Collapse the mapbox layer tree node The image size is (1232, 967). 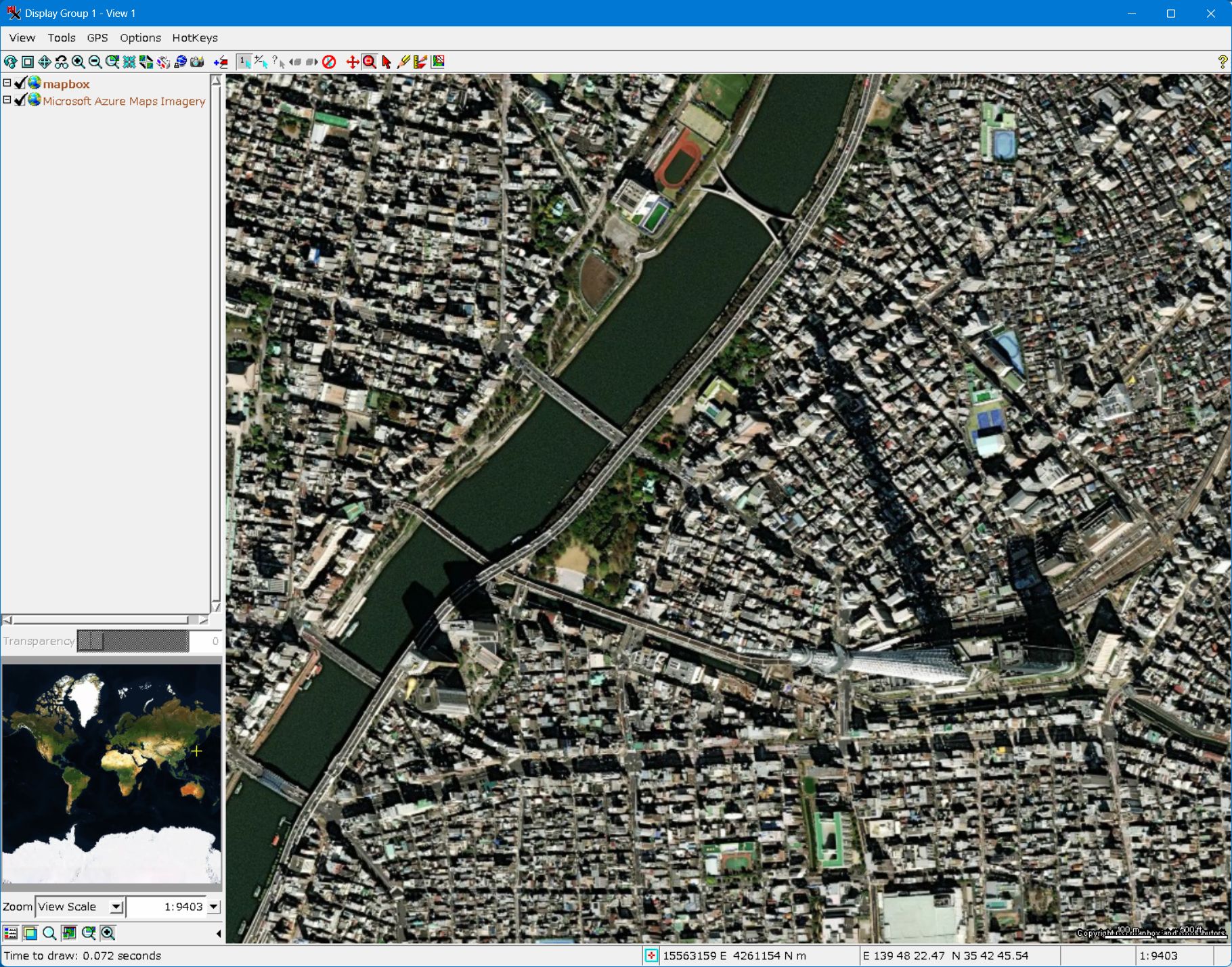point(7,83)
